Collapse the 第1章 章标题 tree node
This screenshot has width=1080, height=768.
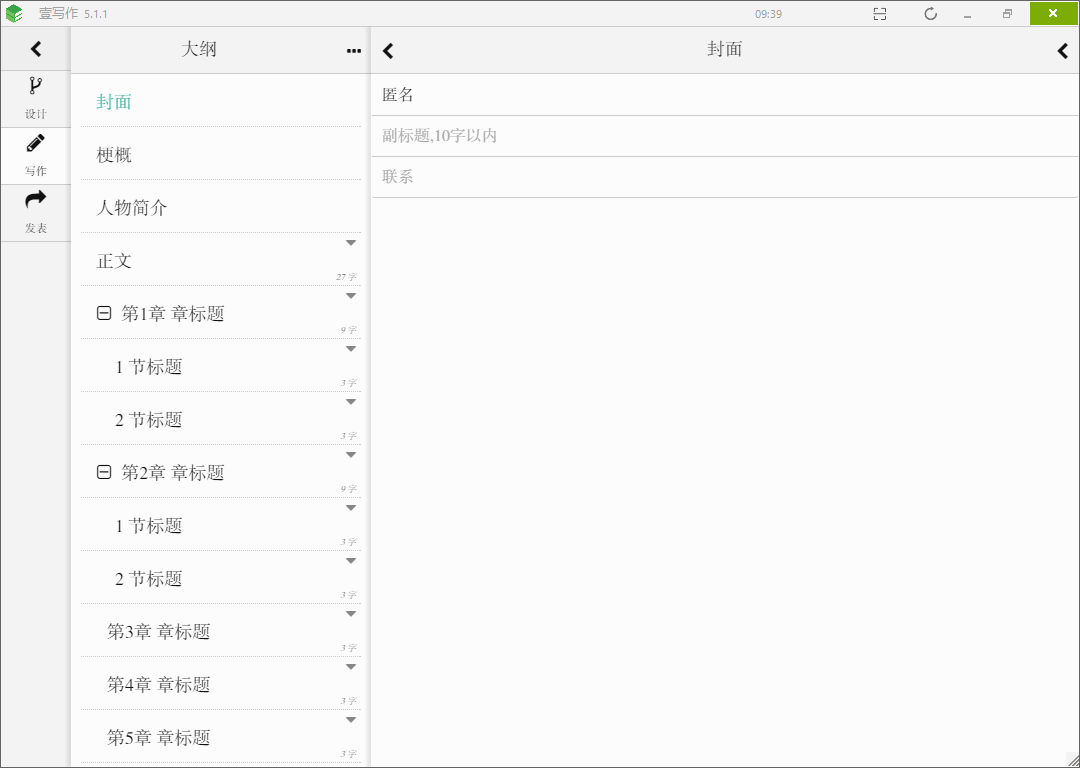[x=104, y=314]
